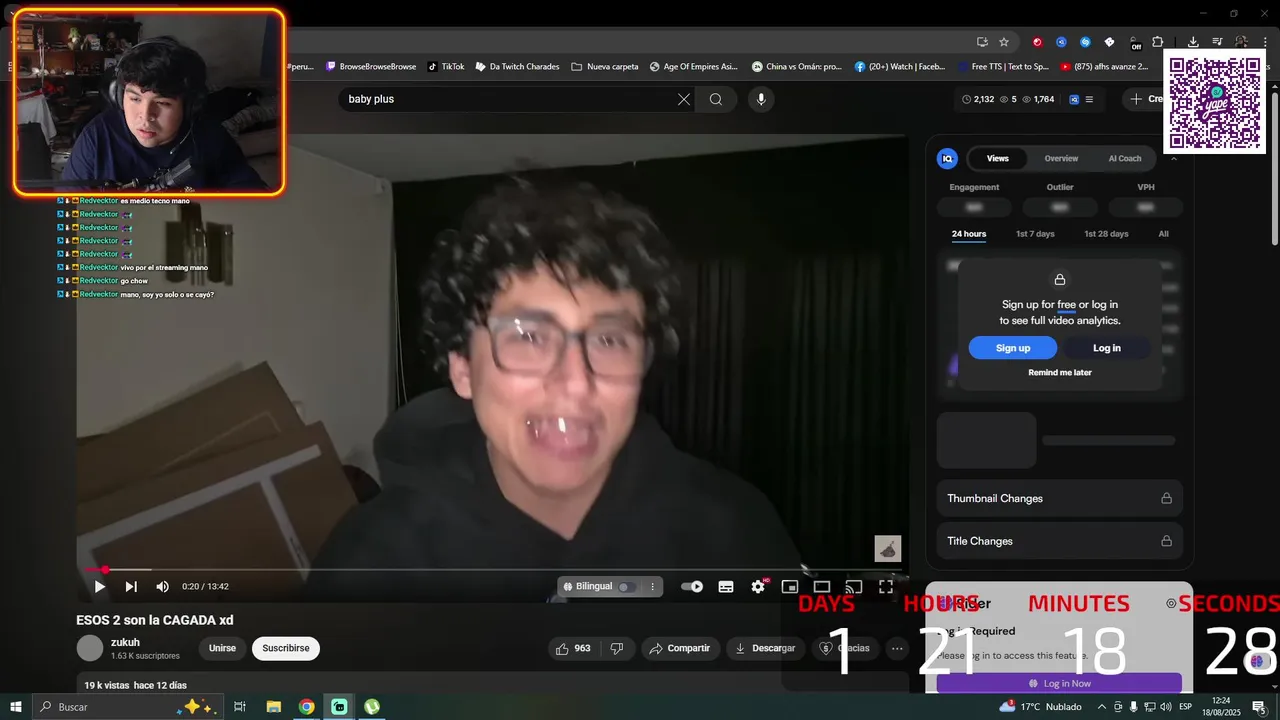Open more actions ellipsis under video
The width and height of the screenshot is (1280, 720).
coord(897,648)
